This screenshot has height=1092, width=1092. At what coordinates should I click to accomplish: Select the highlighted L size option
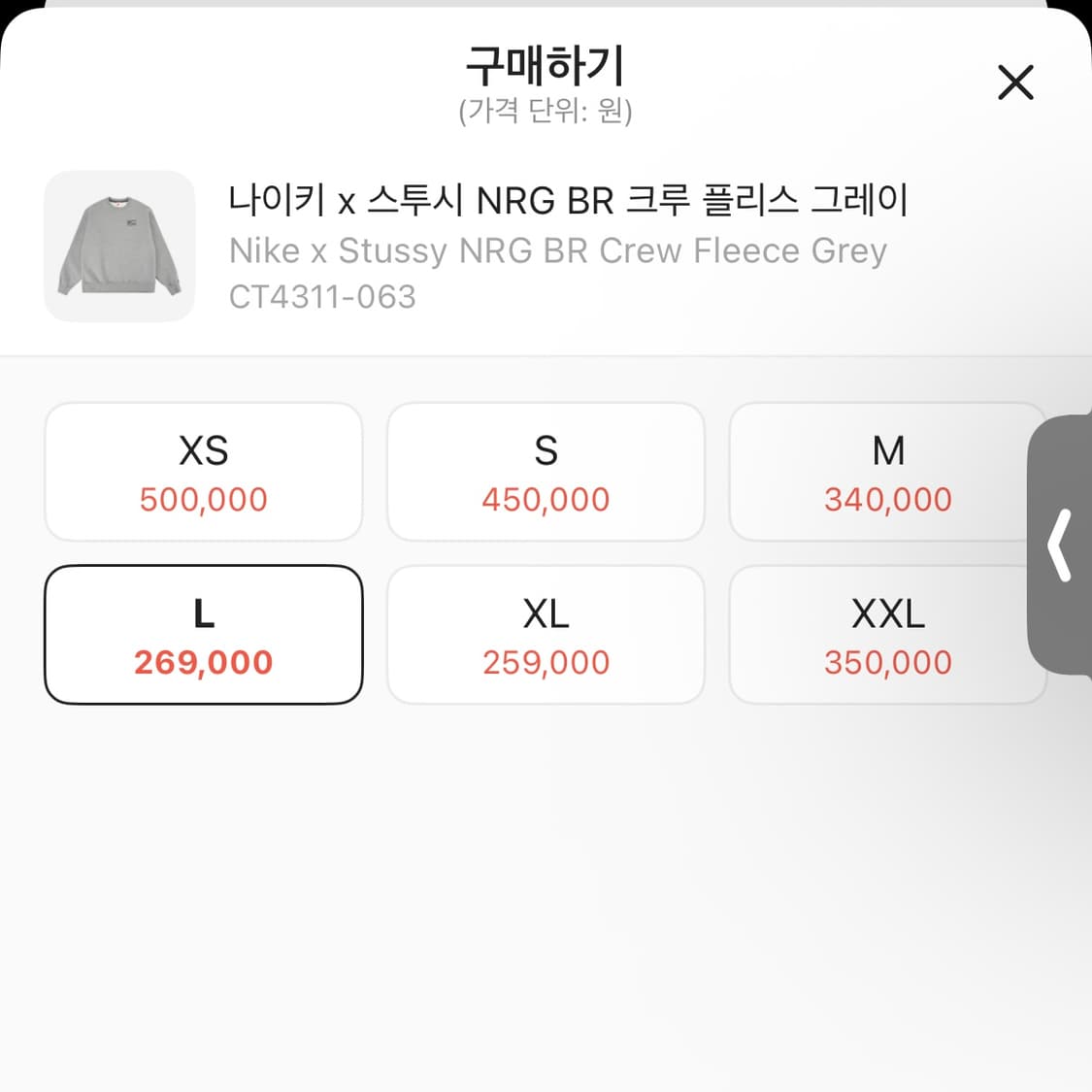[x=203, y=635]
